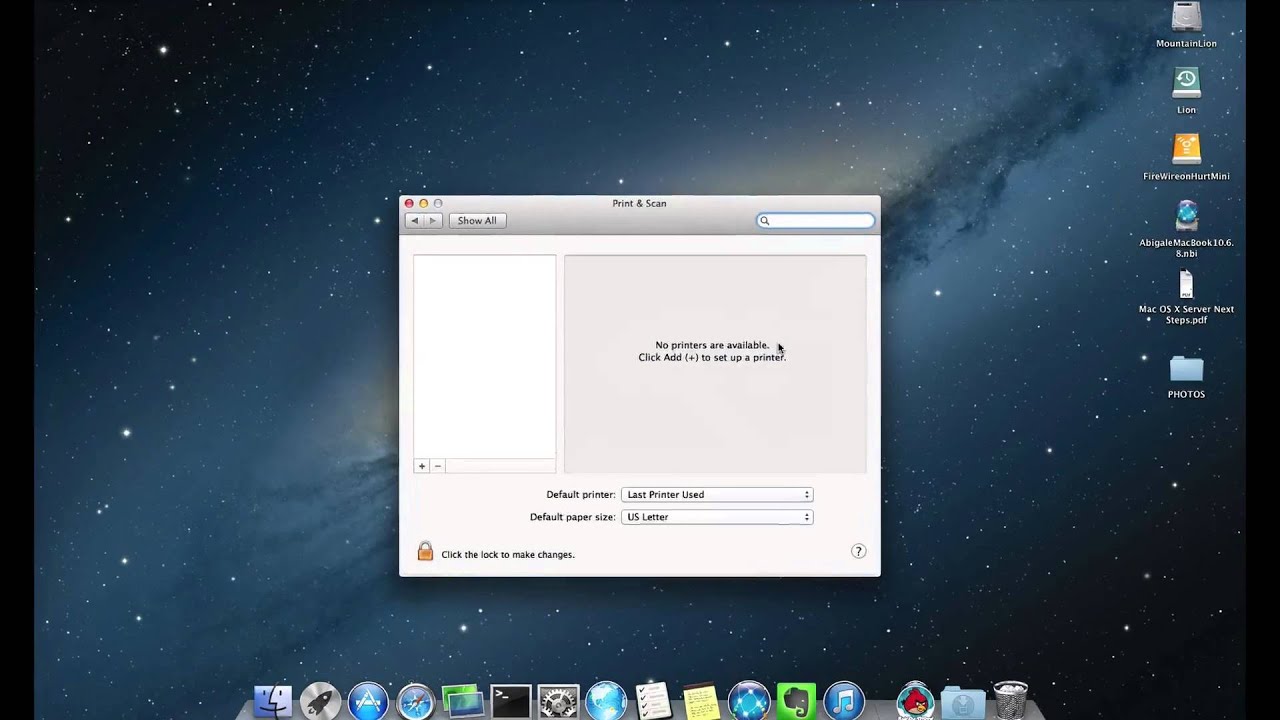Image resolution: width=1280 pixels, height=720 pixels.
Task: Open System Preferences gear in dock
Action: tap(558, 701)
